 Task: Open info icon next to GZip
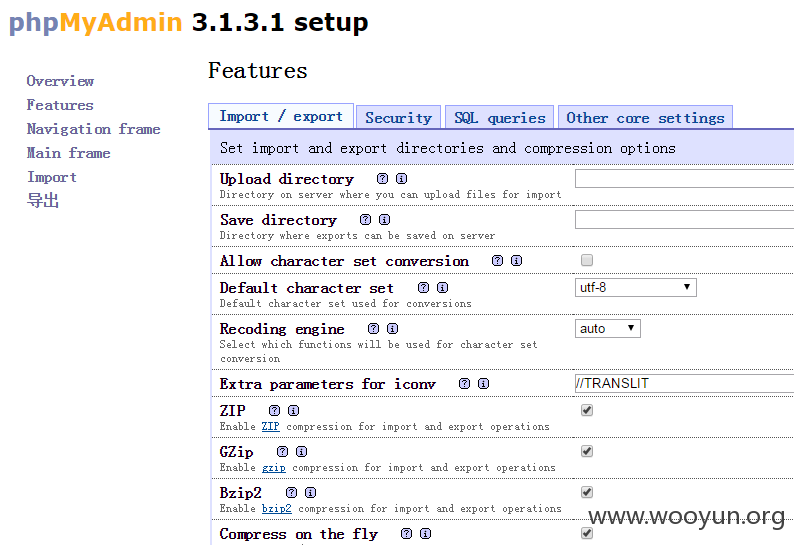click(x=302, y=452)
